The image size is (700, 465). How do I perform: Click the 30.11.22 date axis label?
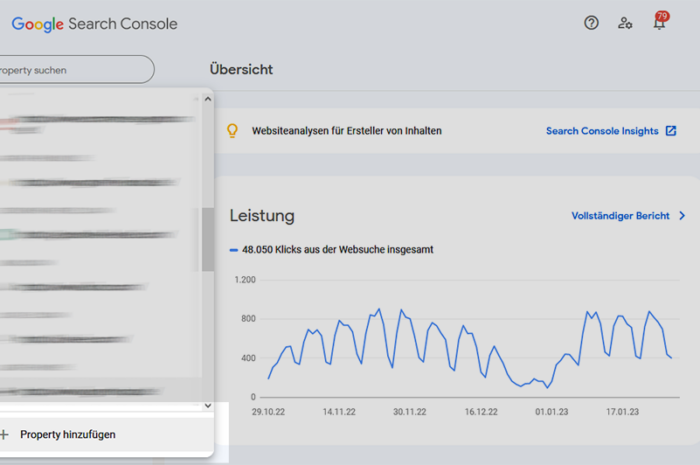pos(409,412)
